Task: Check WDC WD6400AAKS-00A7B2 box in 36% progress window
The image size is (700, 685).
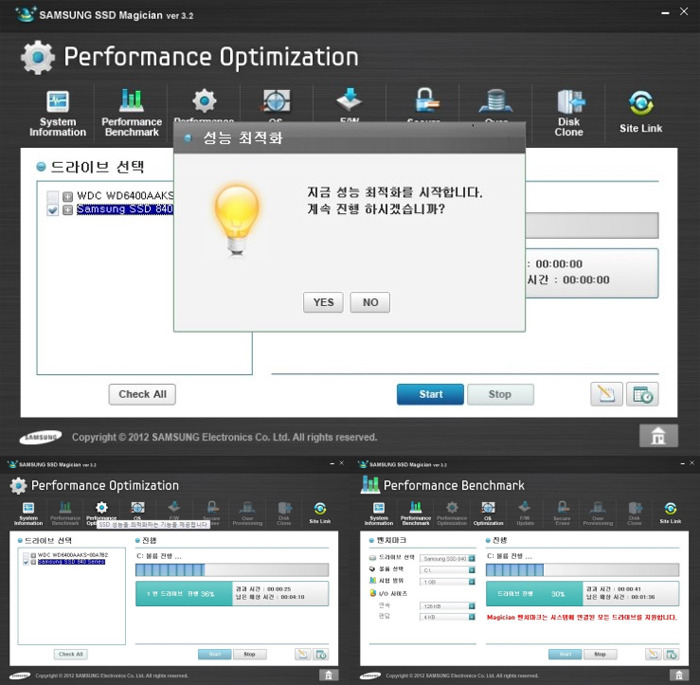Action: [26, 555]
